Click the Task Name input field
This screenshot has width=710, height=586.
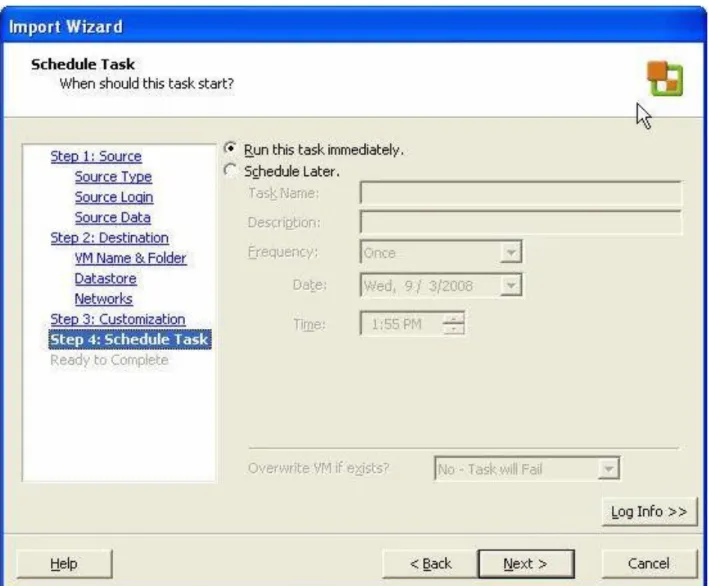coord(521,193)
